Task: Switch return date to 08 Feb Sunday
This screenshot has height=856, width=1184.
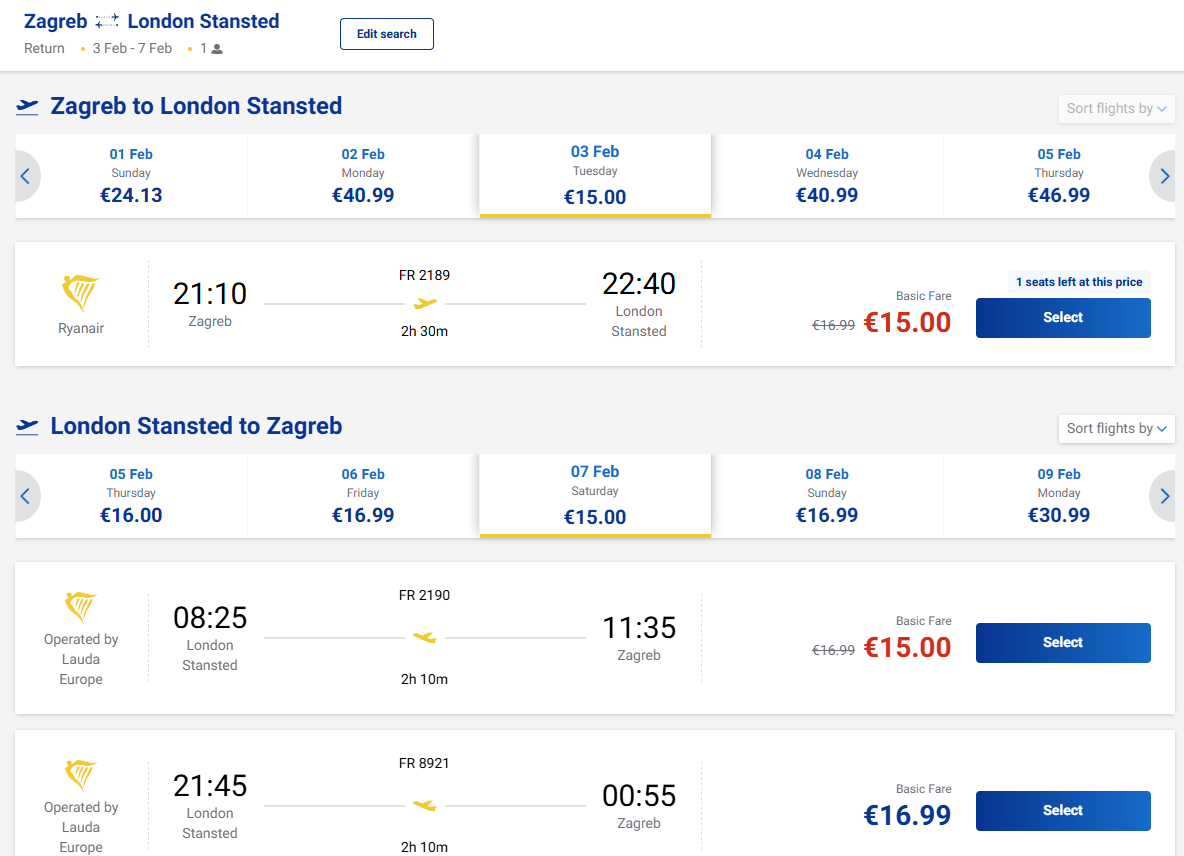Action: (x=827, y=496)
